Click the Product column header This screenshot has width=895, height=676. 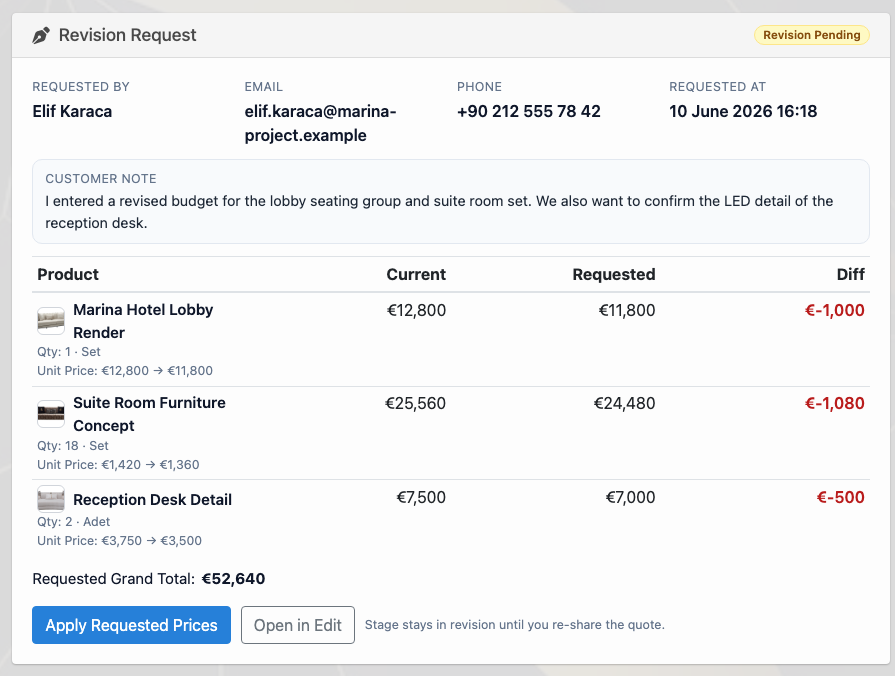pos(68,274)
